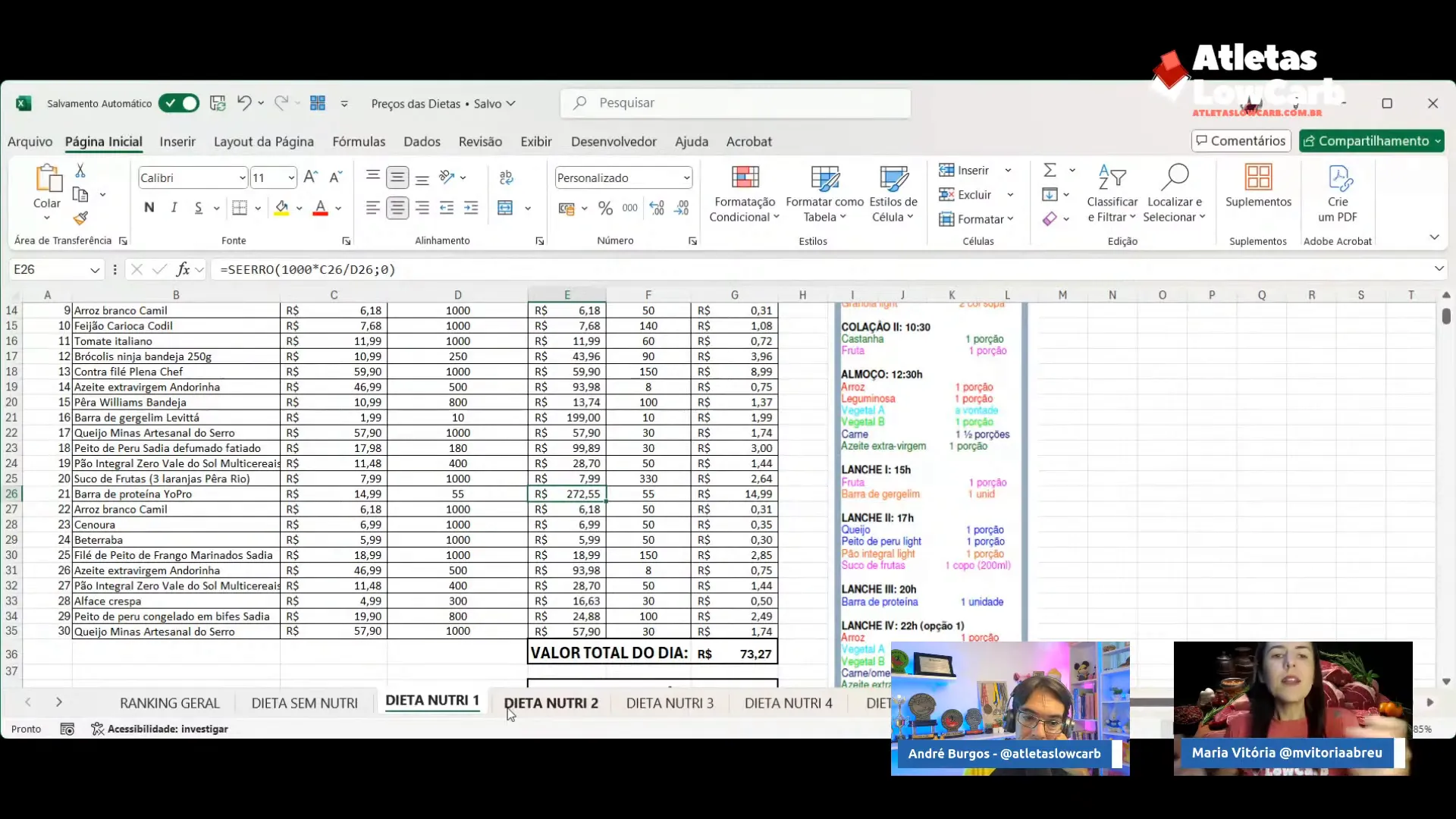Click Crie um PDF button
Image resolution: width=1456 pixels, height=819 pixels.
tap(1338, 194)
